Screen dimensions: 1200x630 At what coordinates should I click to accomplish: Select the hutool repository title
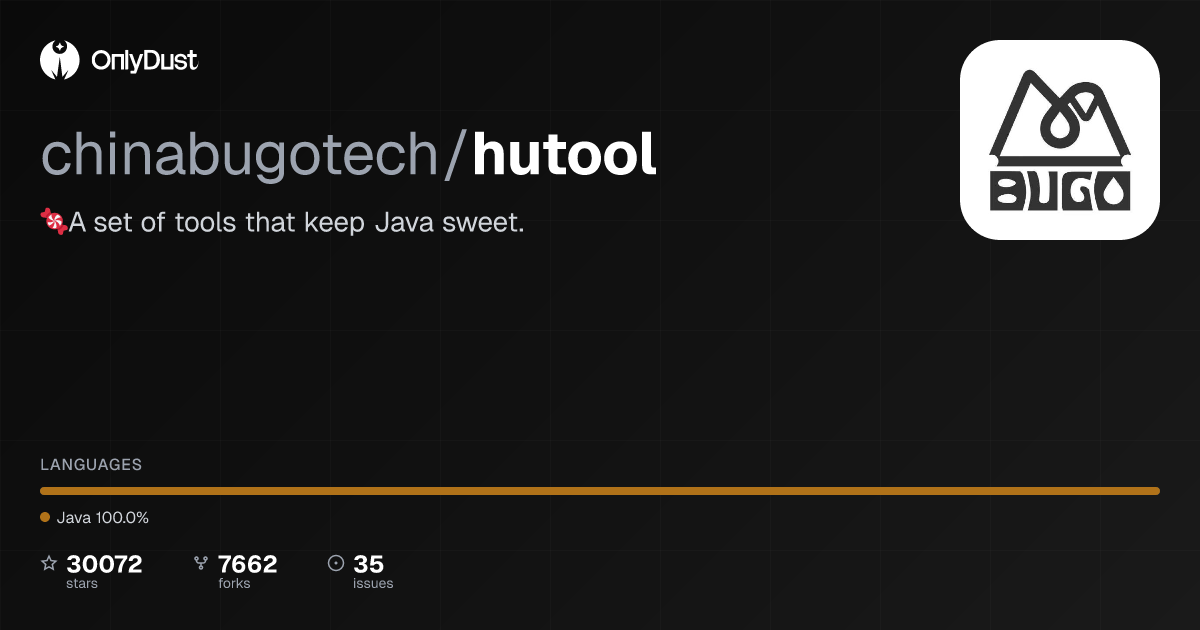[564, 154]
